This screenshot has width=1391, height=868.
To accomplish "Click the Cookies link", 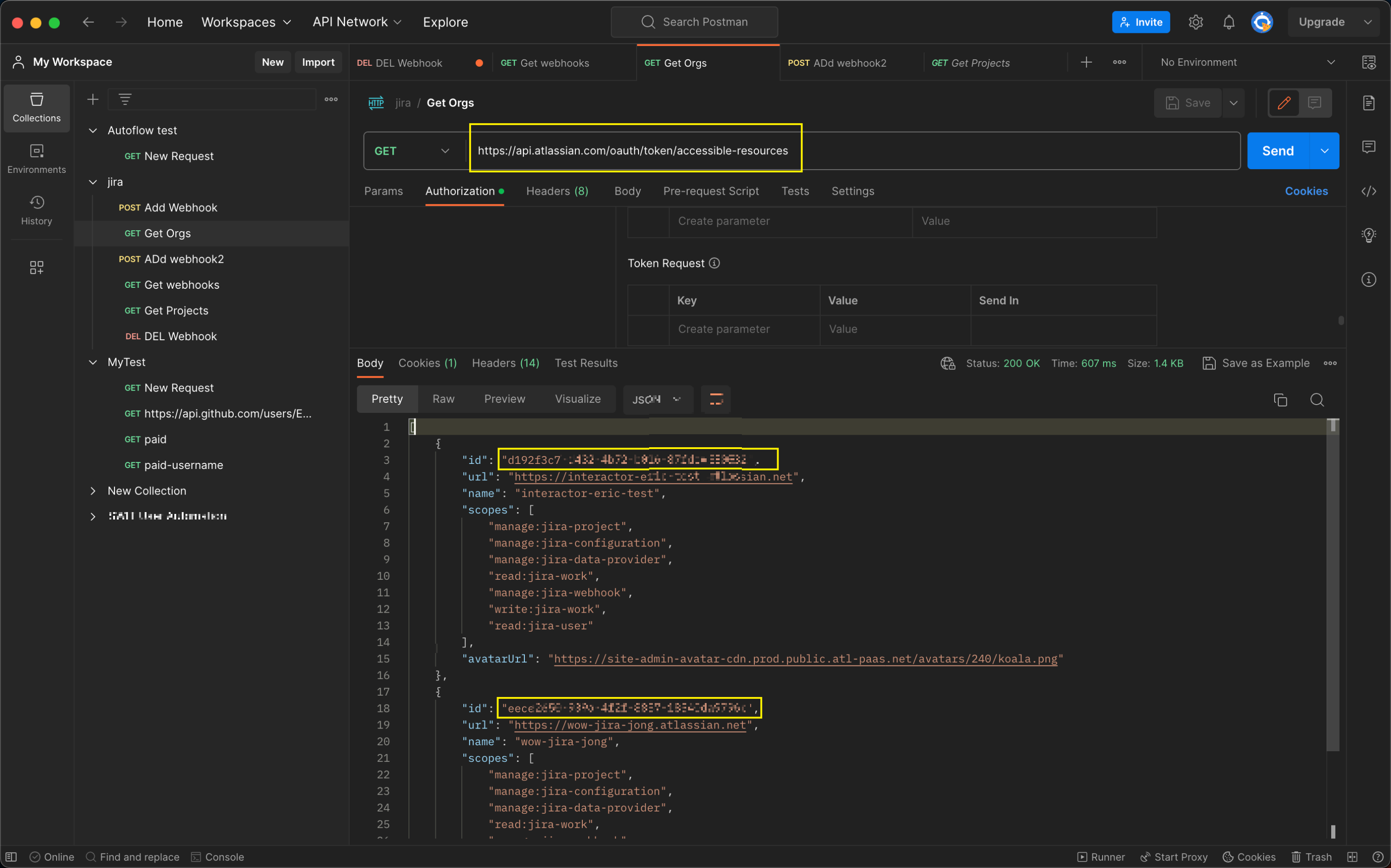I will coord(1306,191).
